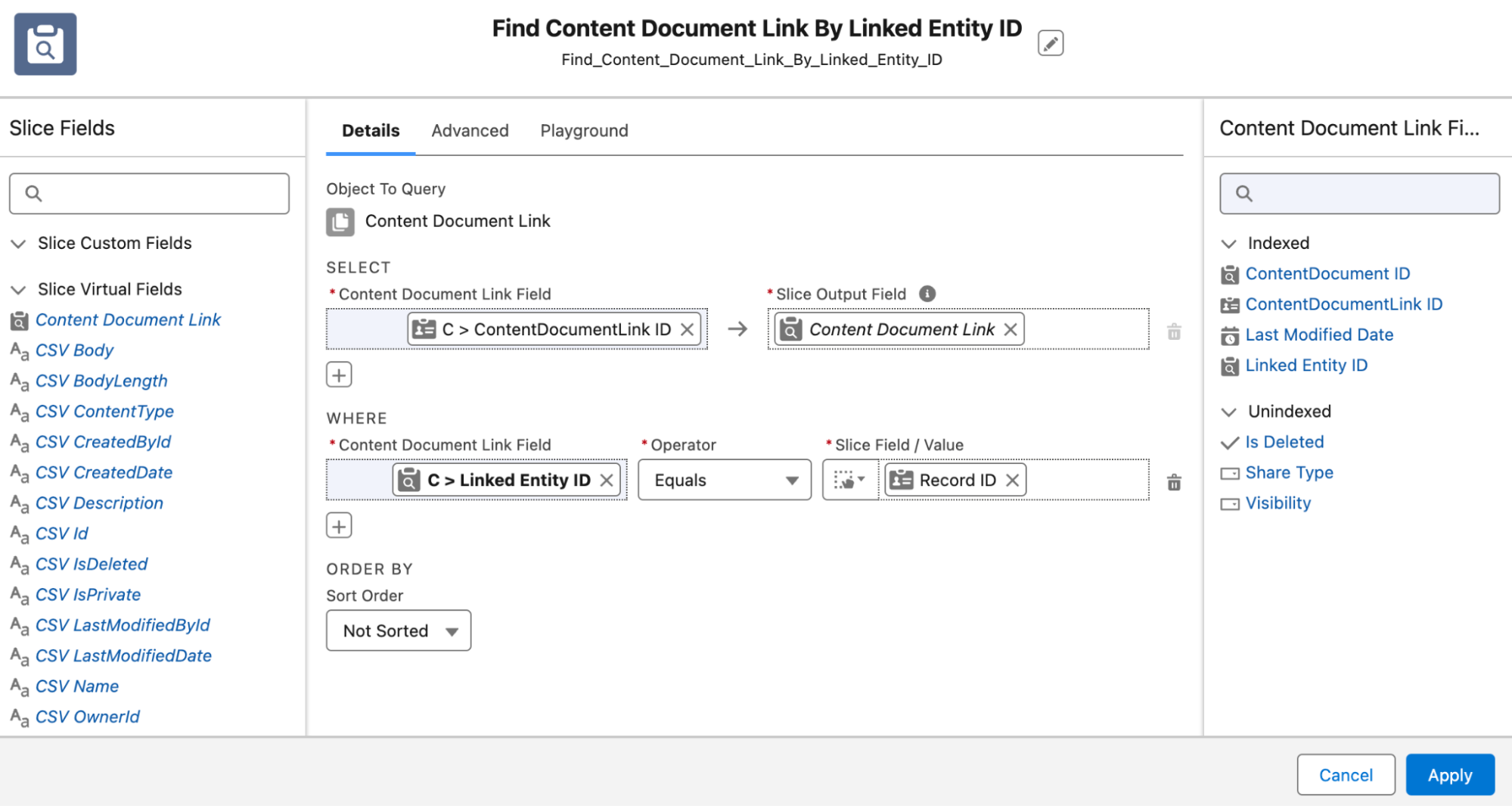
Task: Click the plus icon to add a WHERE condition
Action: [338, 524]
